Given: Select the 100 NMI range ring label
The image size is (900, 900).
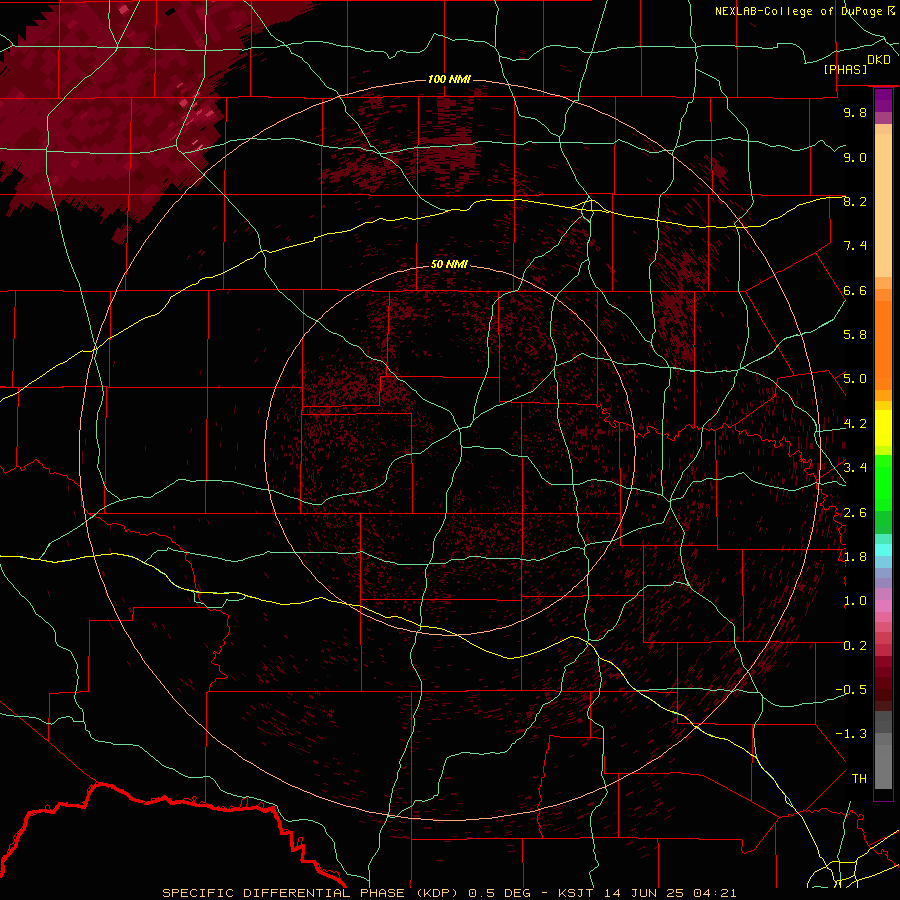Looking at the screenshot, I should click(x=449, y=79).
